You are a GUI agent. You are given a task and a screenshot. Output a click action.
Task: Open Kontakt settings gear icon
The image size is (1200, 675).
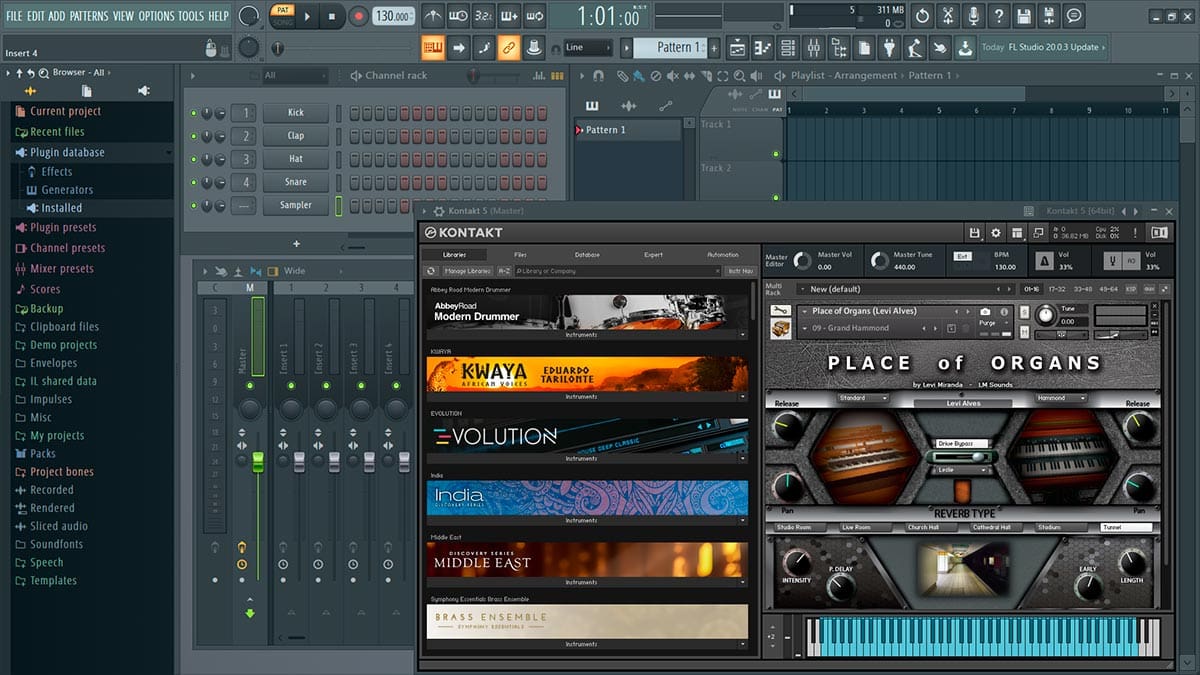995,232
